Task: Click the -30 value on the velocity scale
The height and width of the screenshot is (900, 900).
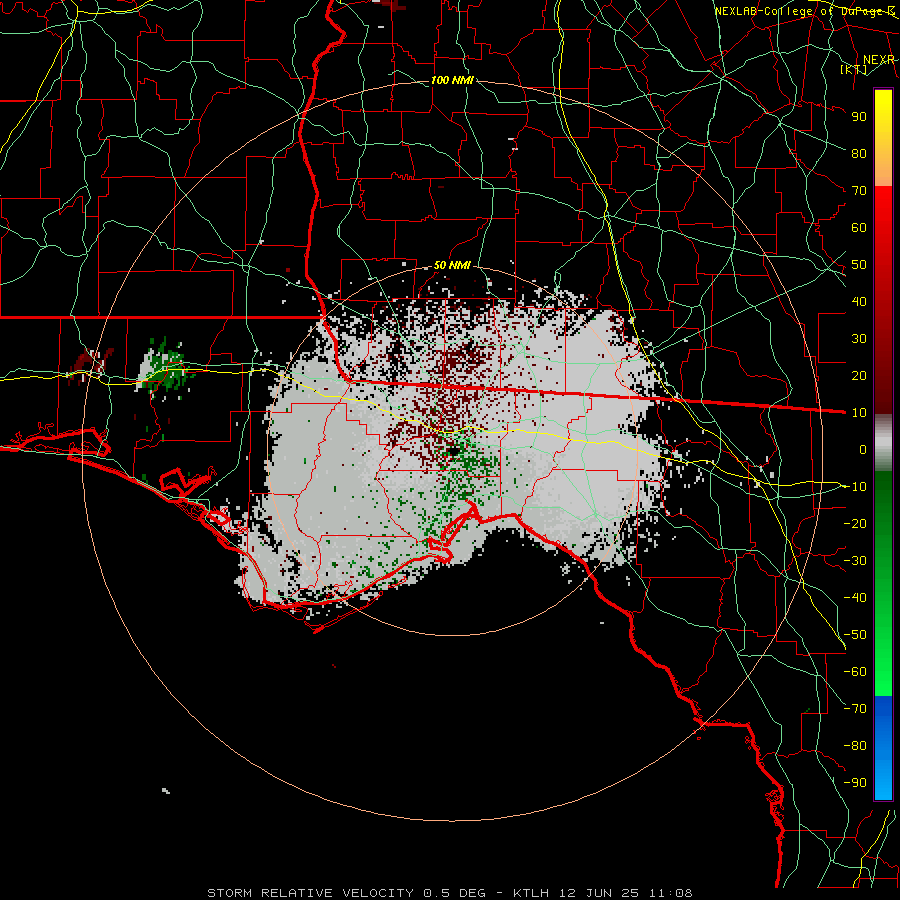Action: pyautogui.click(x=855, y=561)
